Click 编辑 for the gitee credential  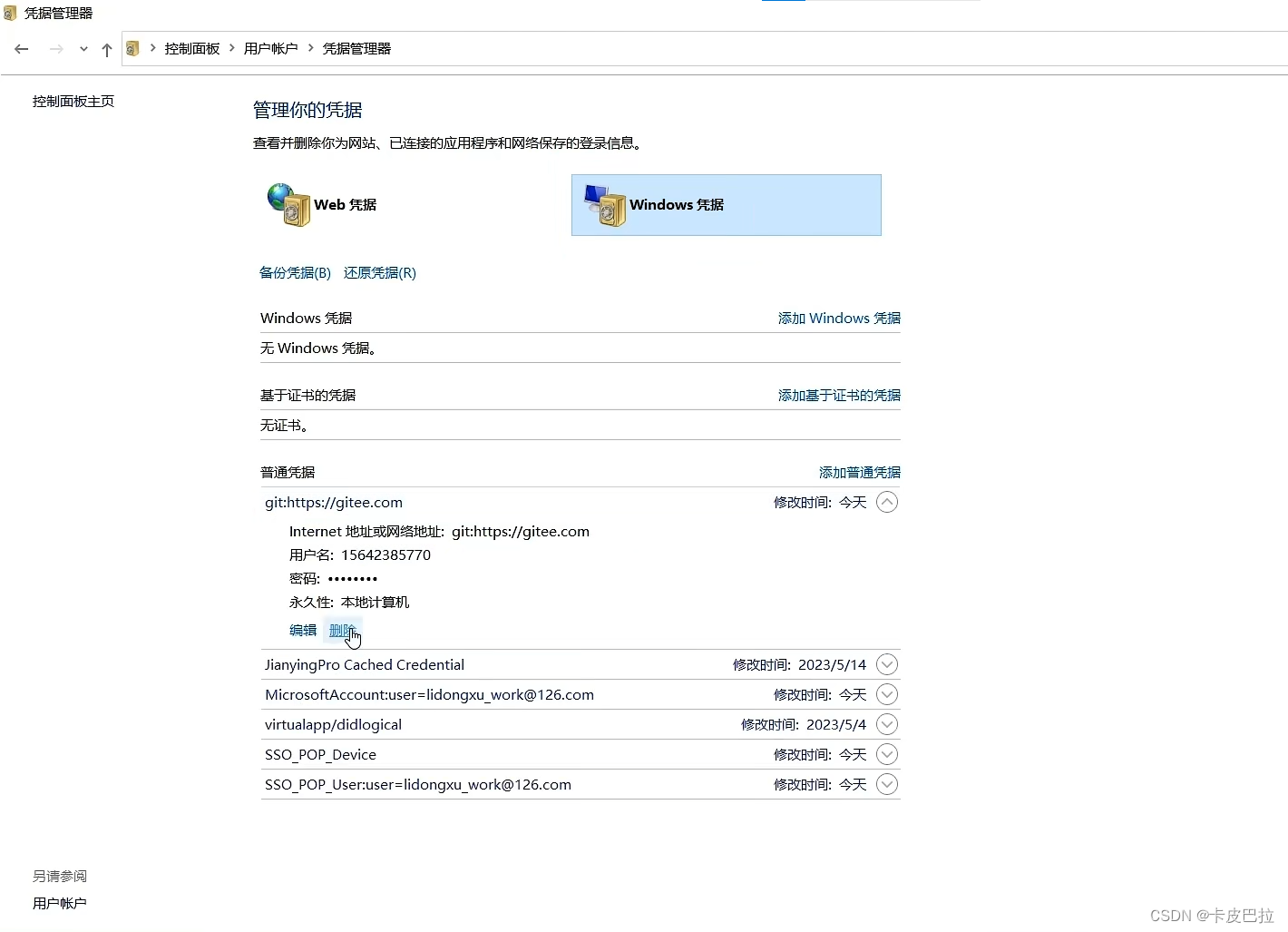tap(303, 631)
